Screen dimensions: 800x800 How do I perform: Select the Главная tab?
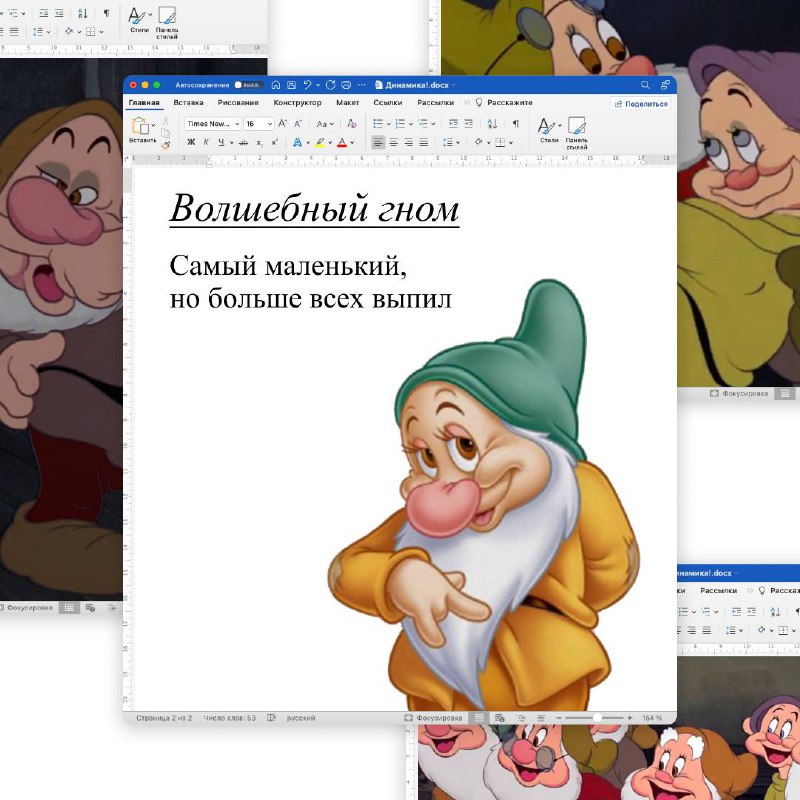pyautogui.click(x=144, y=103)
